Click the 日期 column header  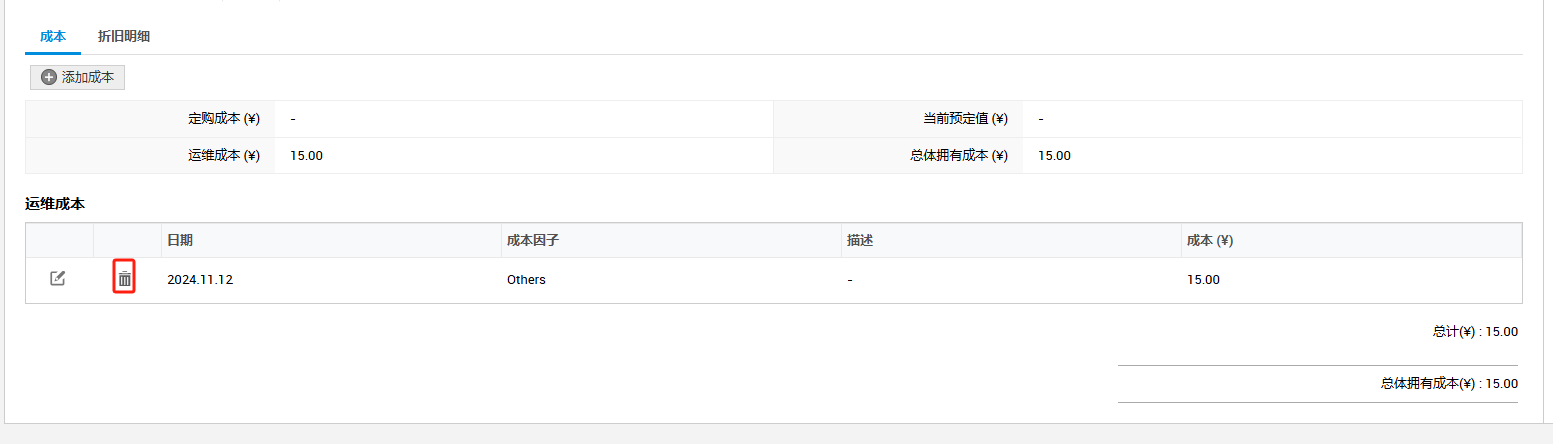pos(180,241)
